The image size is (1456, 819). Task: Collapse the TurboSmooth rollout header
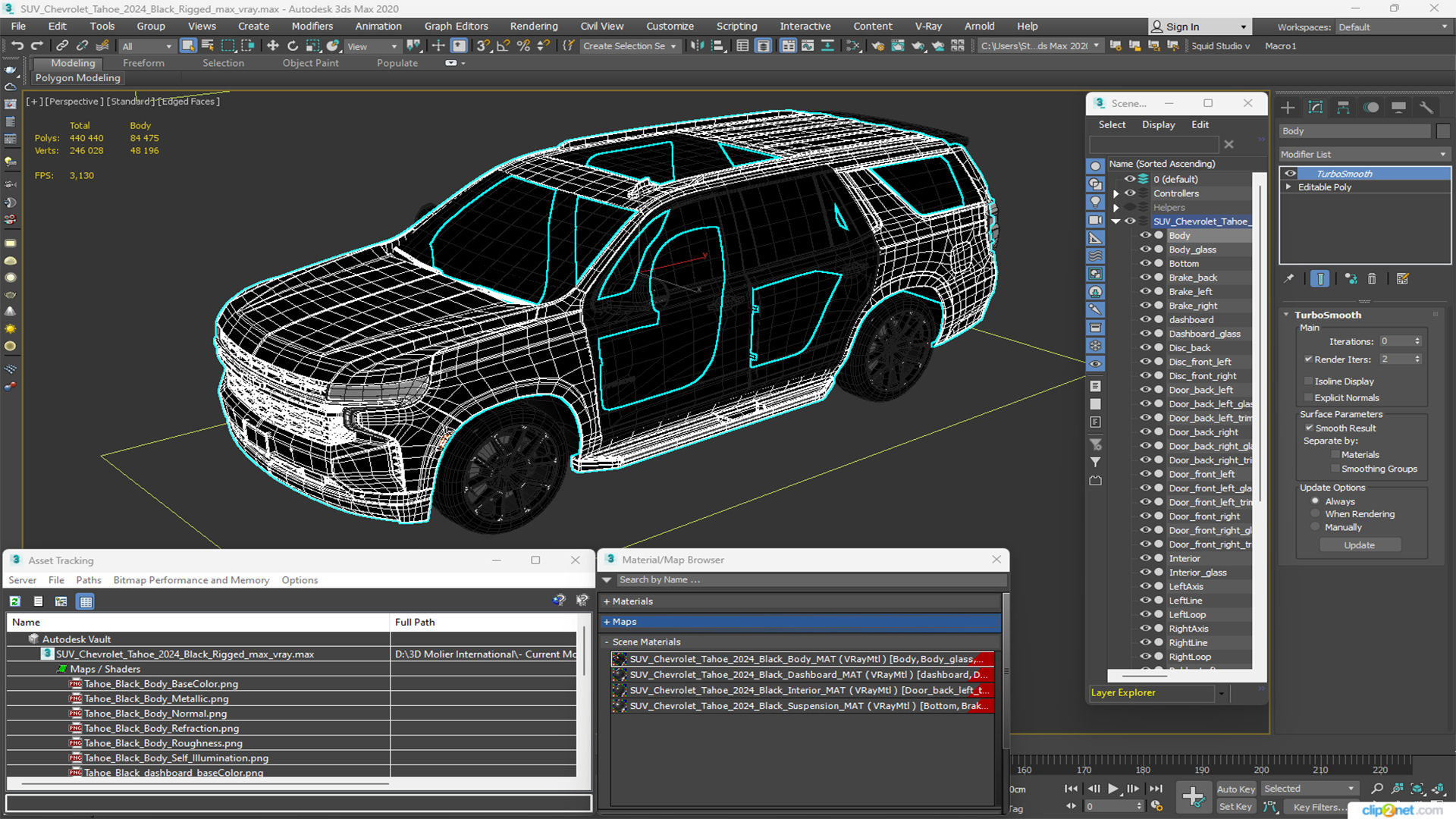[1327, 315]
